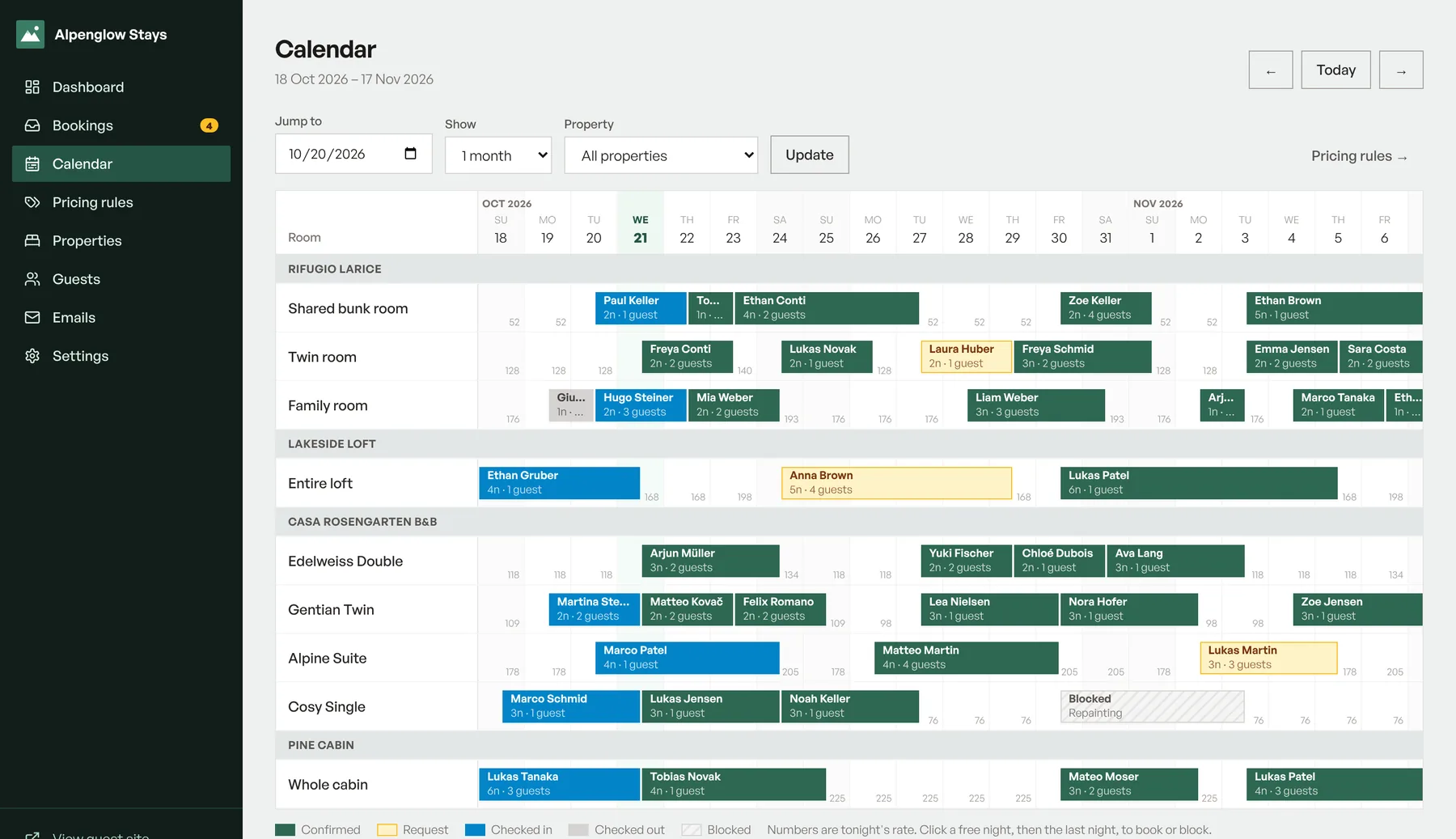Open Guests in the sidebar
The width and height of the screenshot is (1456, 839).
tap(121, 279)
